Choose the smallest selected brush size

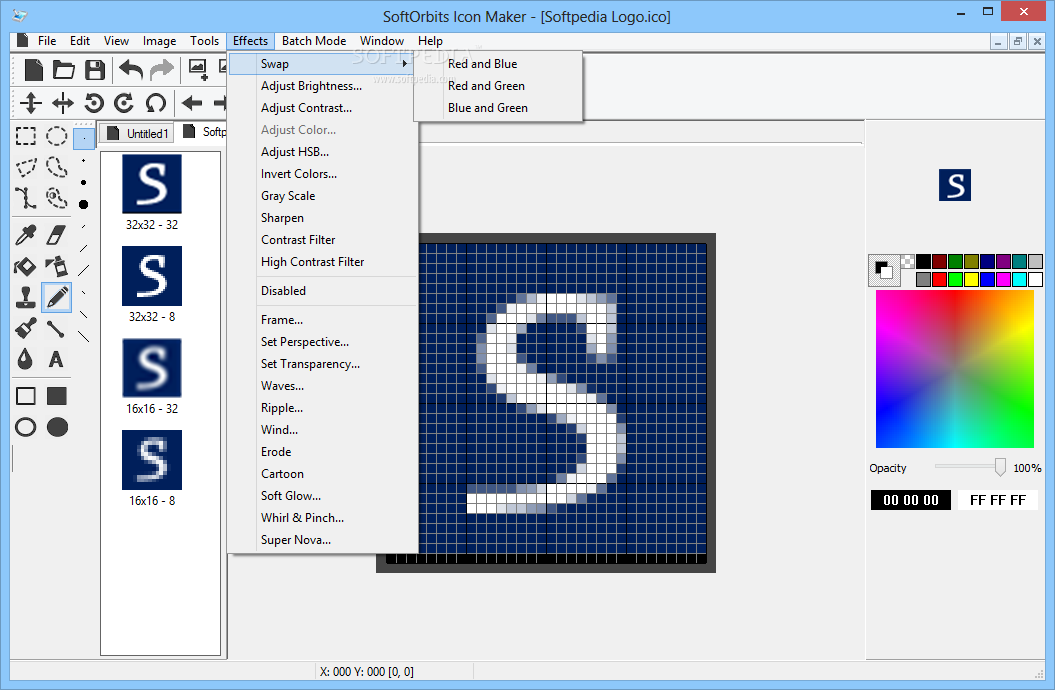pos(83,139)
